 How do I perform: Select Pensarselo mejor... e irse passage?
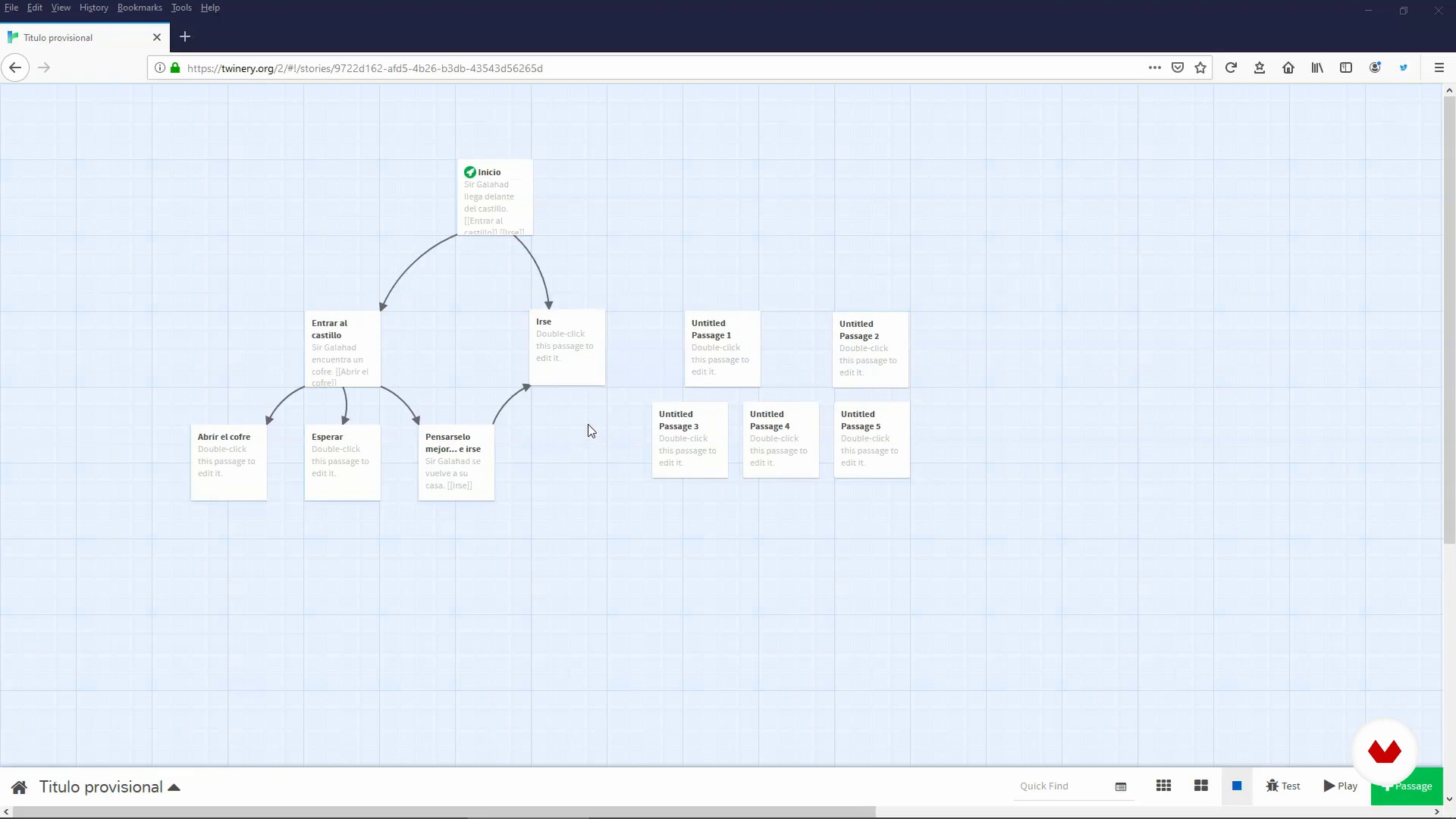pos(456,463)
